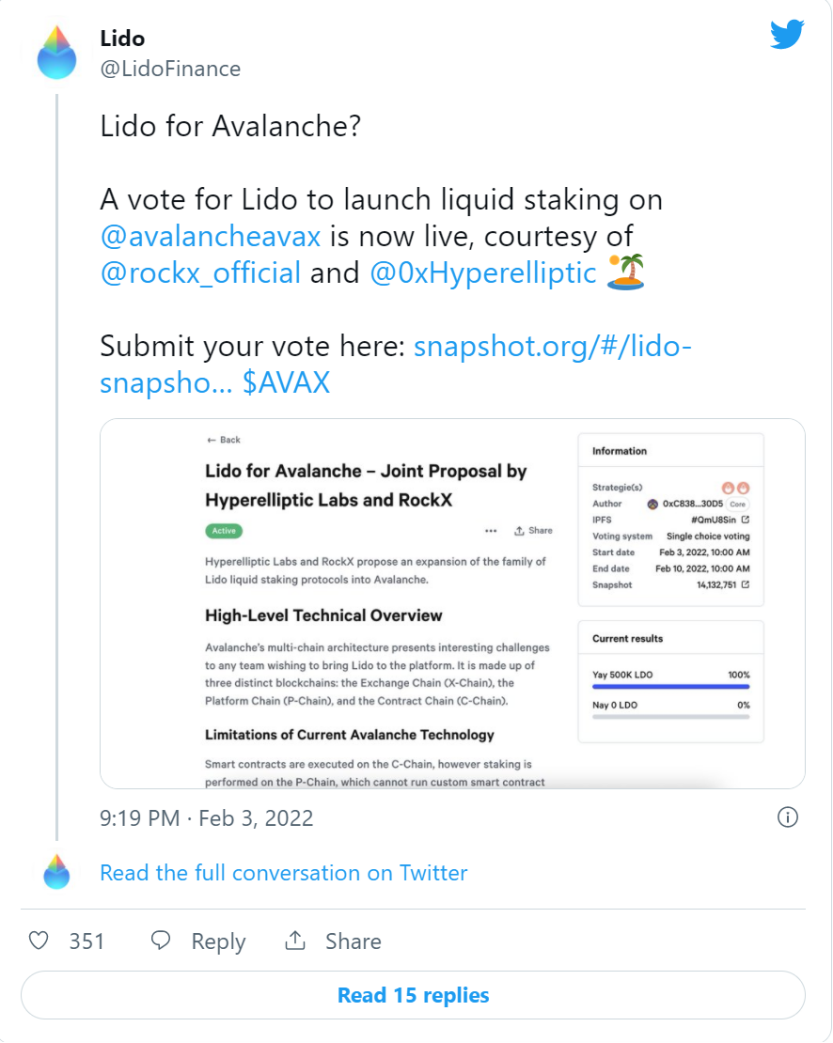Open the tweet info circle icon
This screenshot has width=833, height=1043.
787,817
